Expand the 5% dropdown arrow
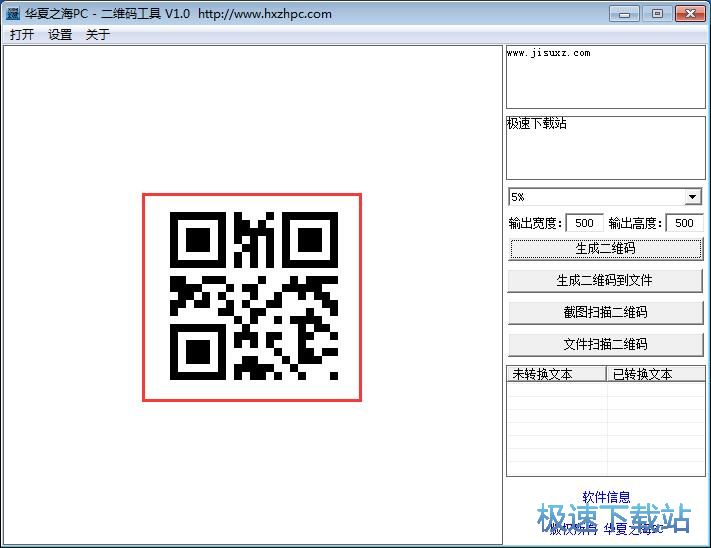The image size is (711, 548). tap(692, 197)
